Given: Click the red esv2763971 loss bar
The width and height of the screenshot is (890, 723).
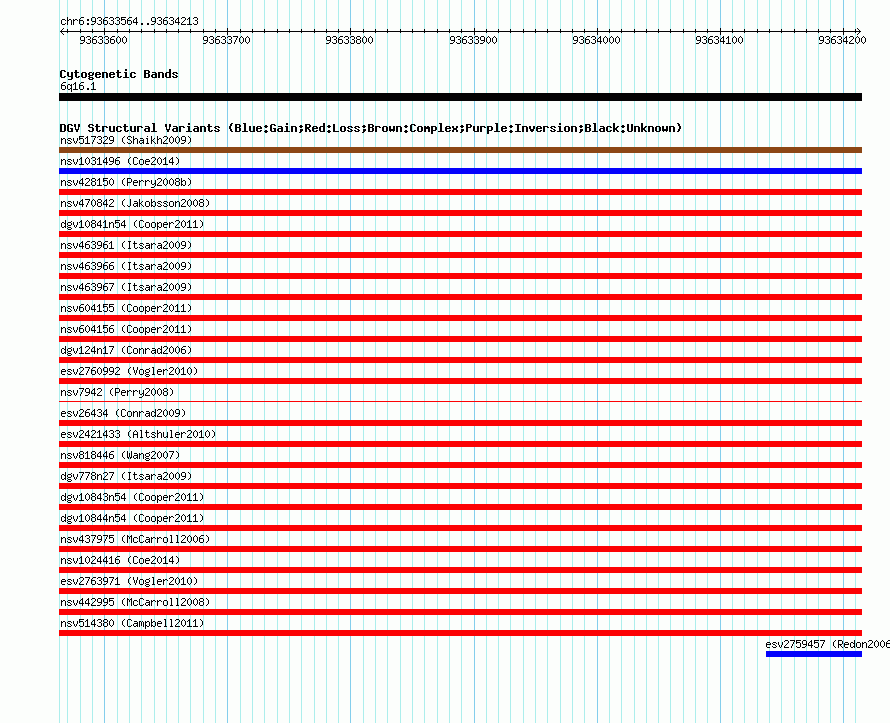Looking at the screenshot, I should (x=460, y=591).
